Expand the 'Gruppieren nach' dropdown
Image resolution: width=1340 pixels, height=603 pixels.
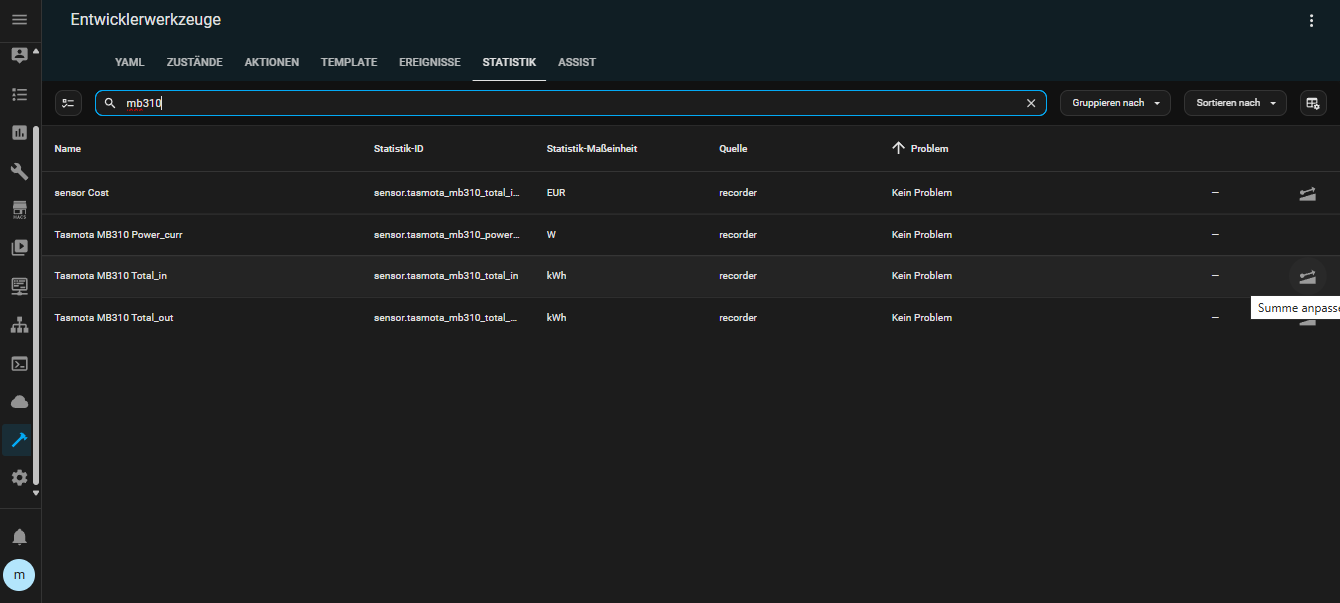coord(1115,103)
